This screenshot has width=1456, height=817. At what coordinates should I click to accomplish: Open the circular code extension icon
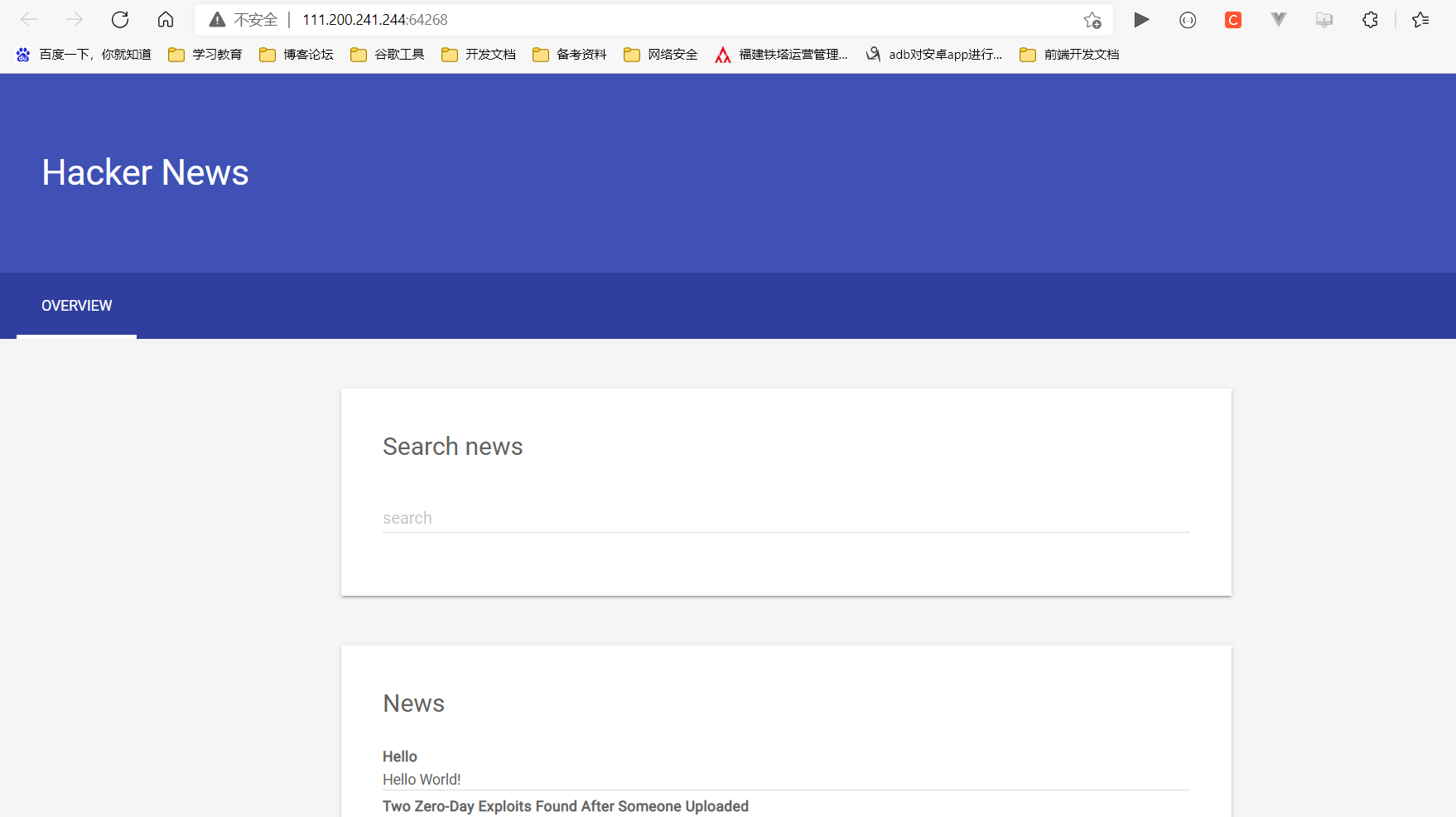click(1188, 20)
